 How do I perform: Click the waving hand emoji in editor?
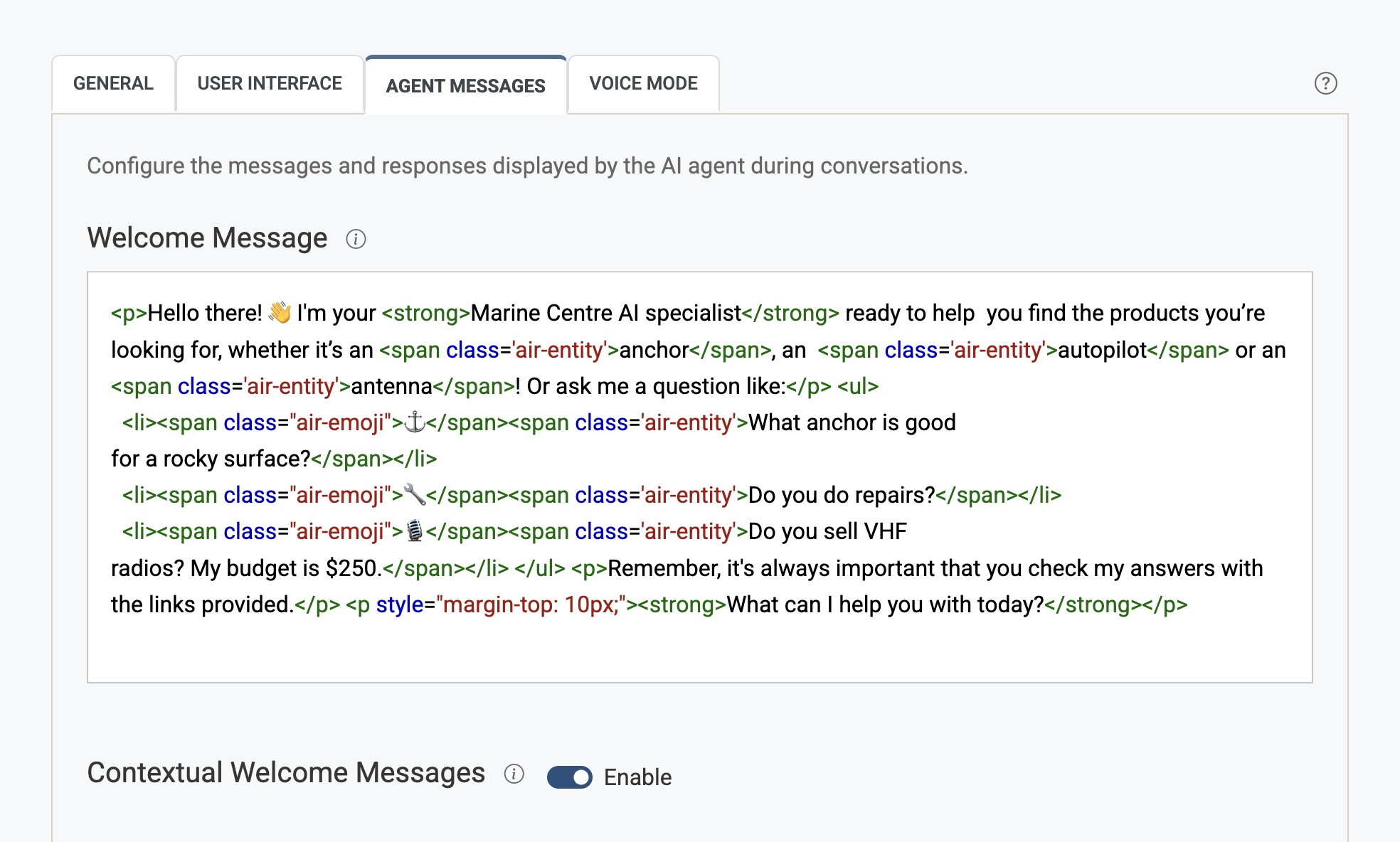280,313
